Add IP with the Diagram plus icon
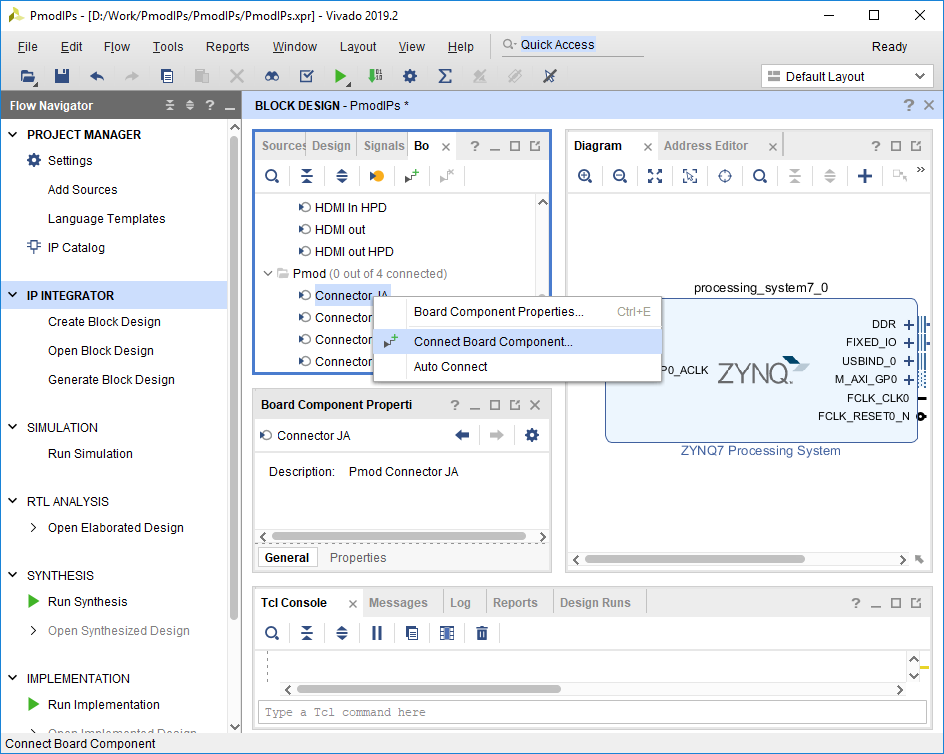Viewport: 944px width, 754px height. [865, 176]
